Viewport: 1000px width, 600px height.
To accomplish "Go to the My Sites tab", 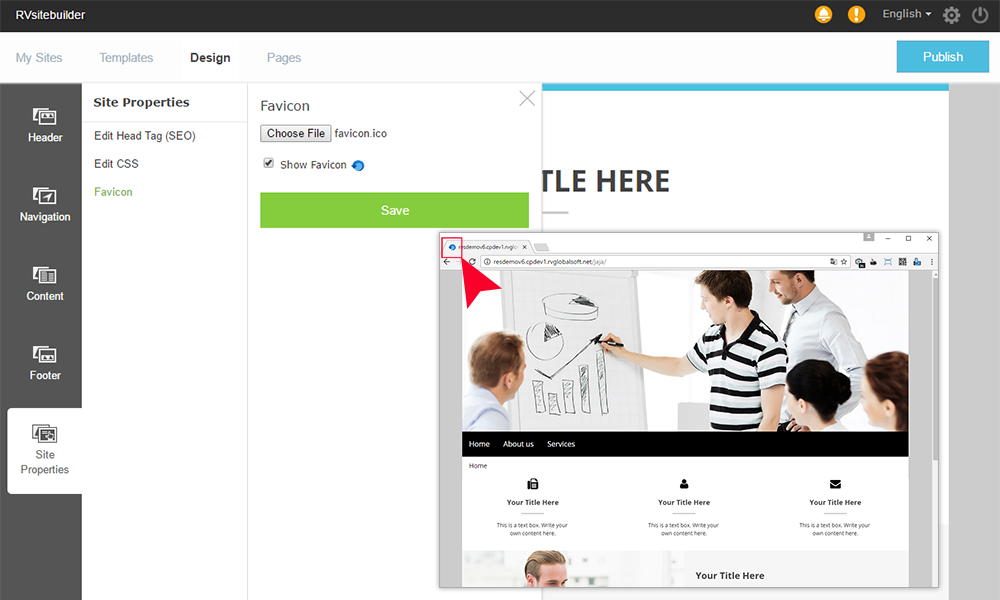I will tap(39, 57).
